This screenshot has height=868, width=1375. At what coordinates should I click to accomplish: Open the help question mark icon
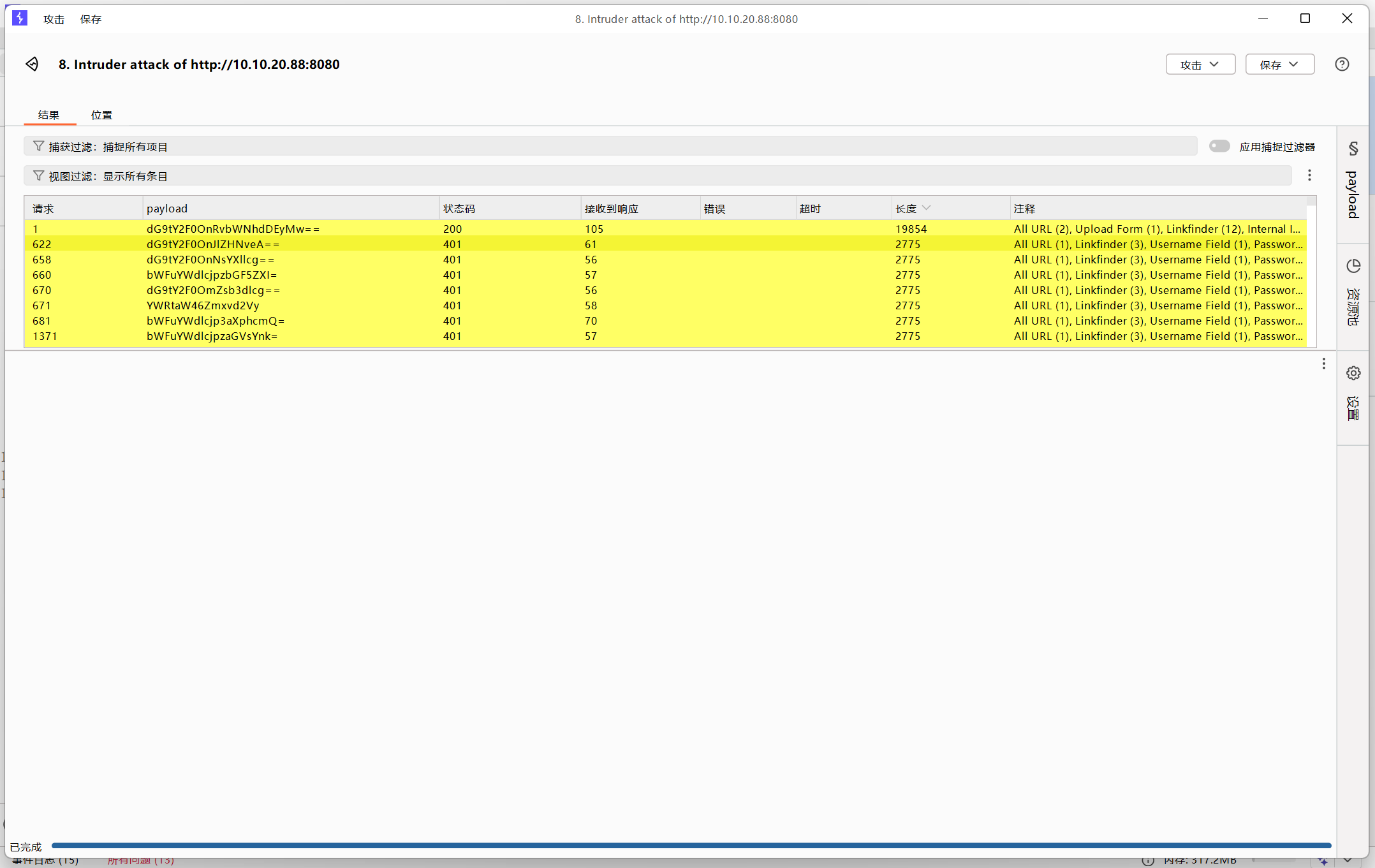point(1342,64)
